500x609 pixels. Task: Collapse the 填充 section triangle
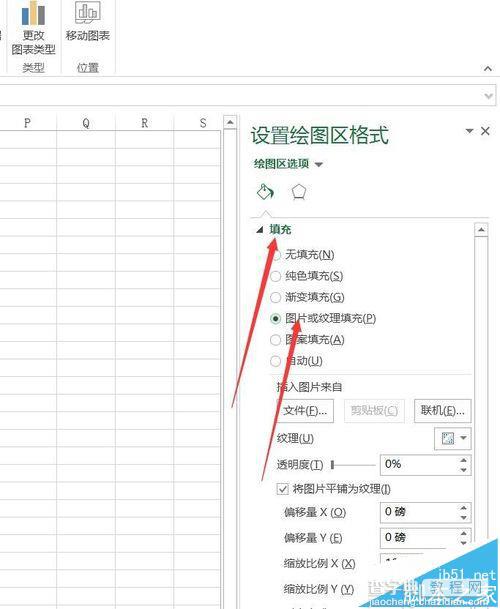coord(260,230)
